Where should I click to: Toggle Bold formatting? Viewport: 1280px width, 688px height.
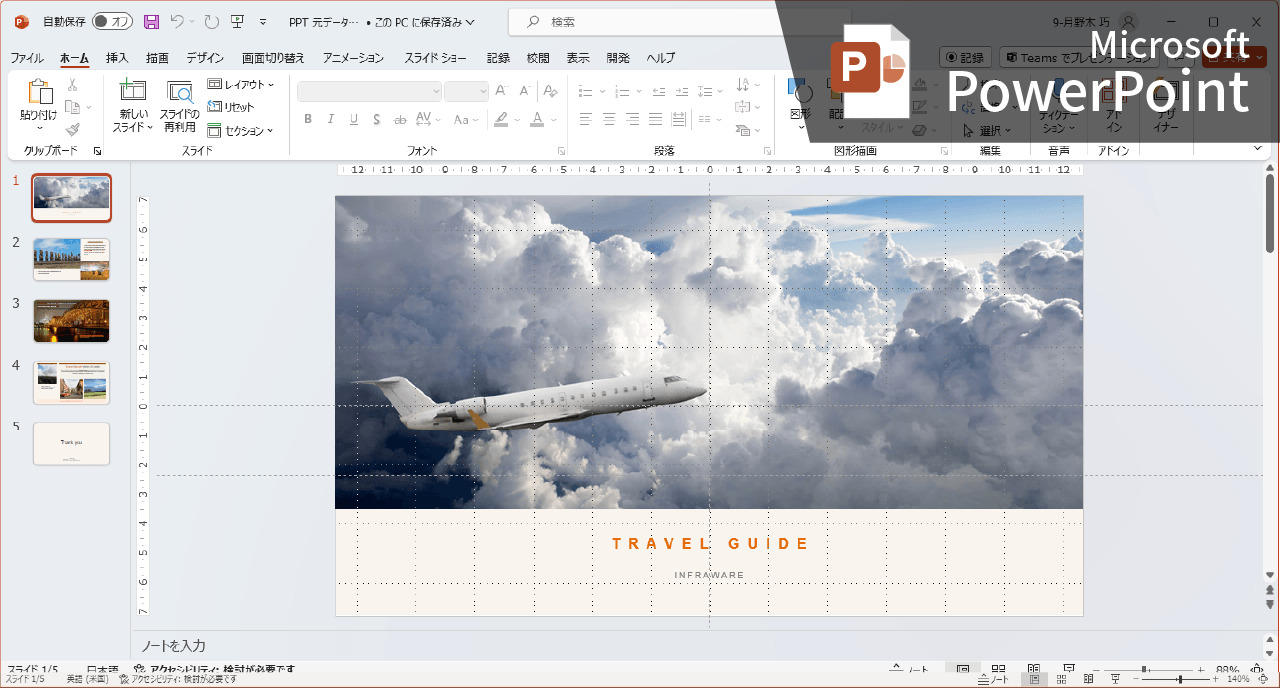click(307, 120)
